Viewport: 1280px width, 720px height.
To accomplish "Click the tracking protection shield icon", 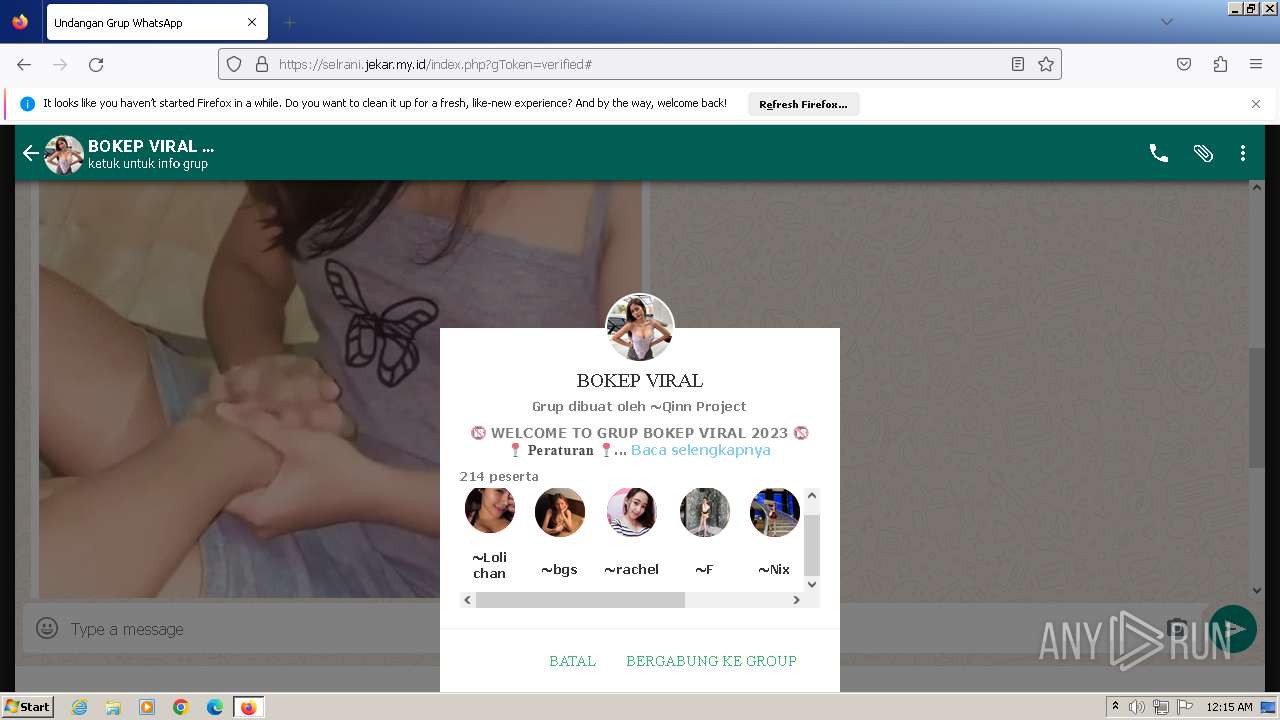I will point(234,64).
